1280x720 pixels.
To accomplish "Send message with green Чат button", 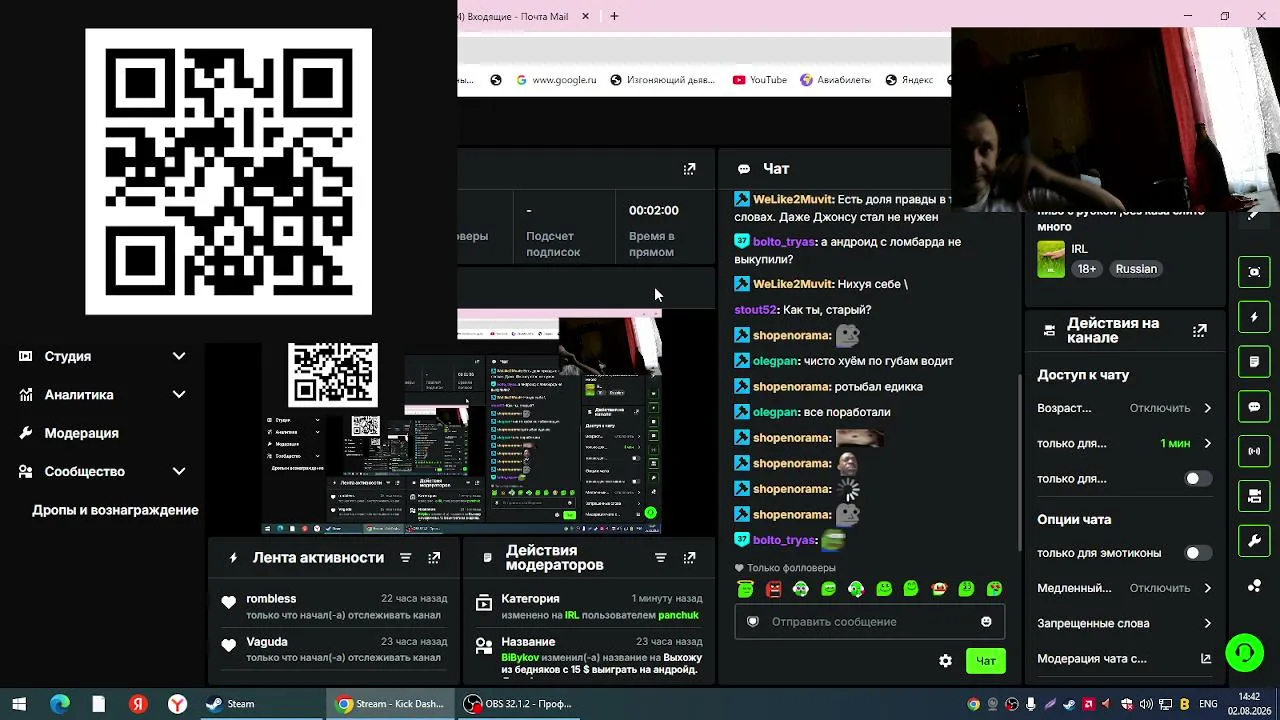I will coord(986,661).
